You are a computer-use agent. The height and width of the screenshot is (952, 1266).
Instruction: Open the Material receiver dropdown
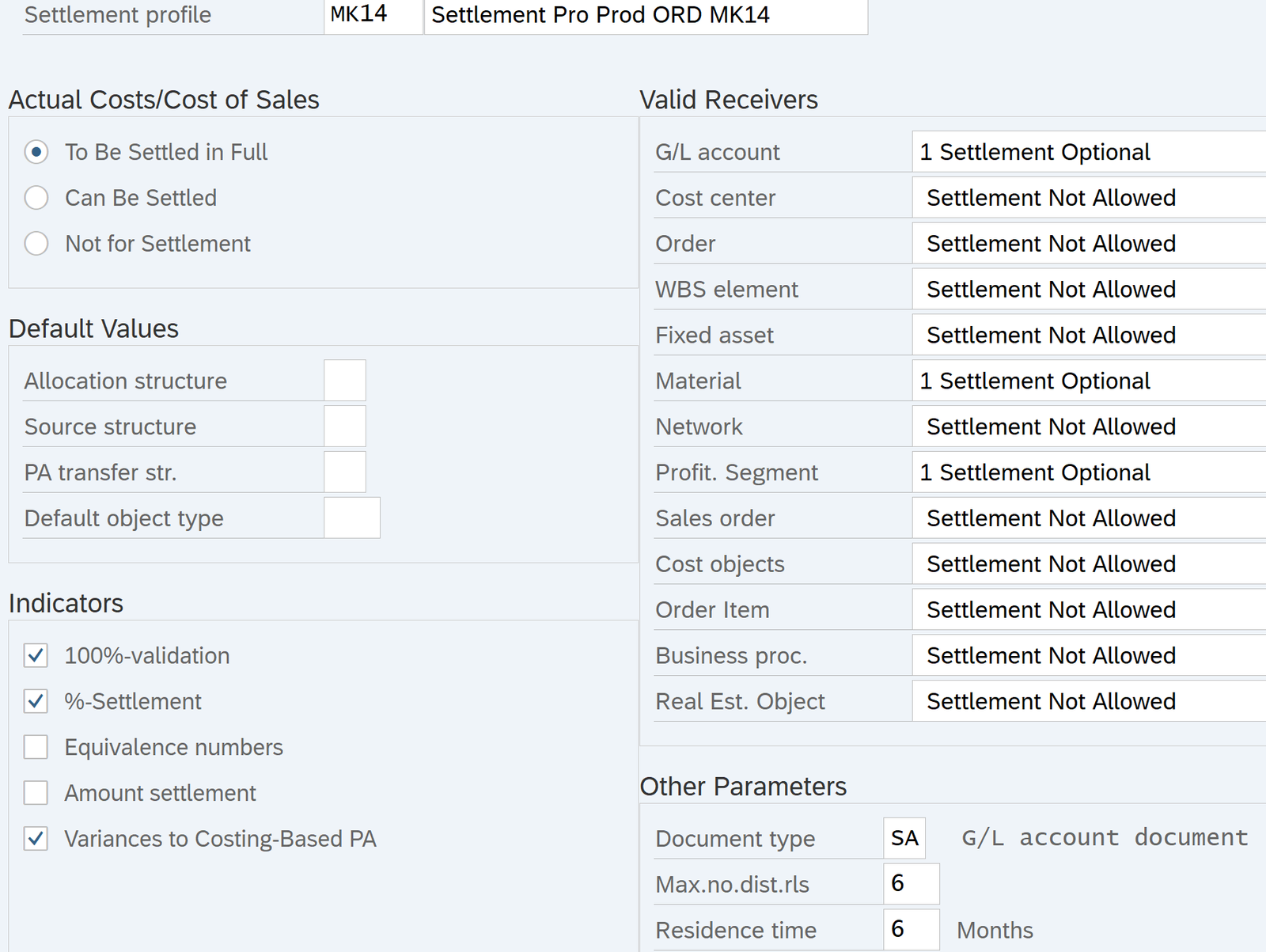pyautogui.click(x=1088, y=381)
